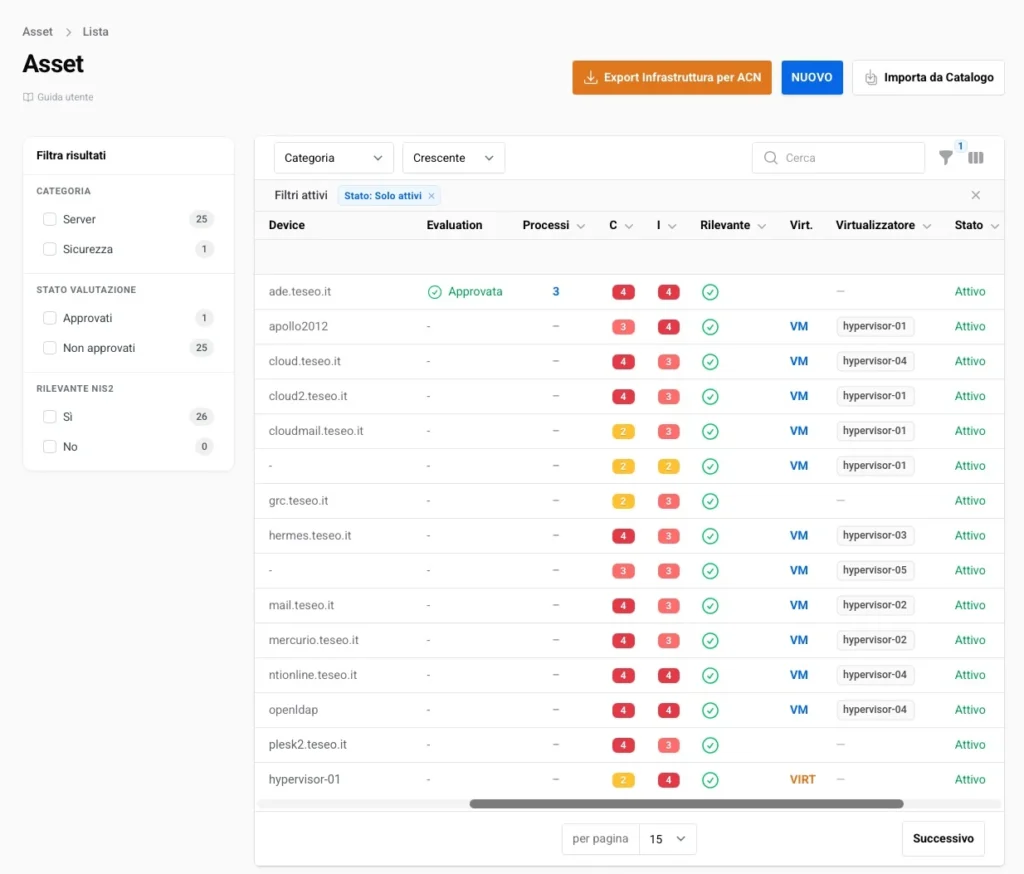The image size is (1024, 874).
Task: Go to Asset in the breadcrumb
Action: (37, 31)
